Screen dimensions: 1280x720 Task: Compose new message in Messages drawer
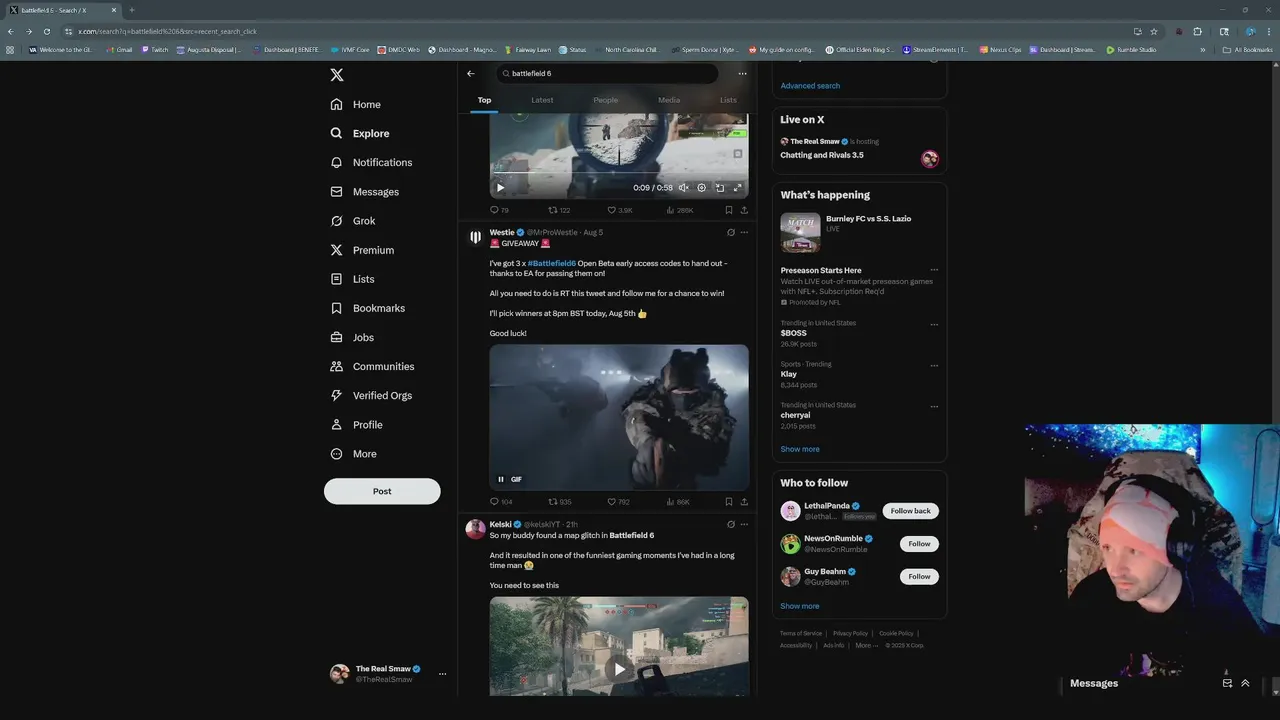click(x=1227, y=683)
